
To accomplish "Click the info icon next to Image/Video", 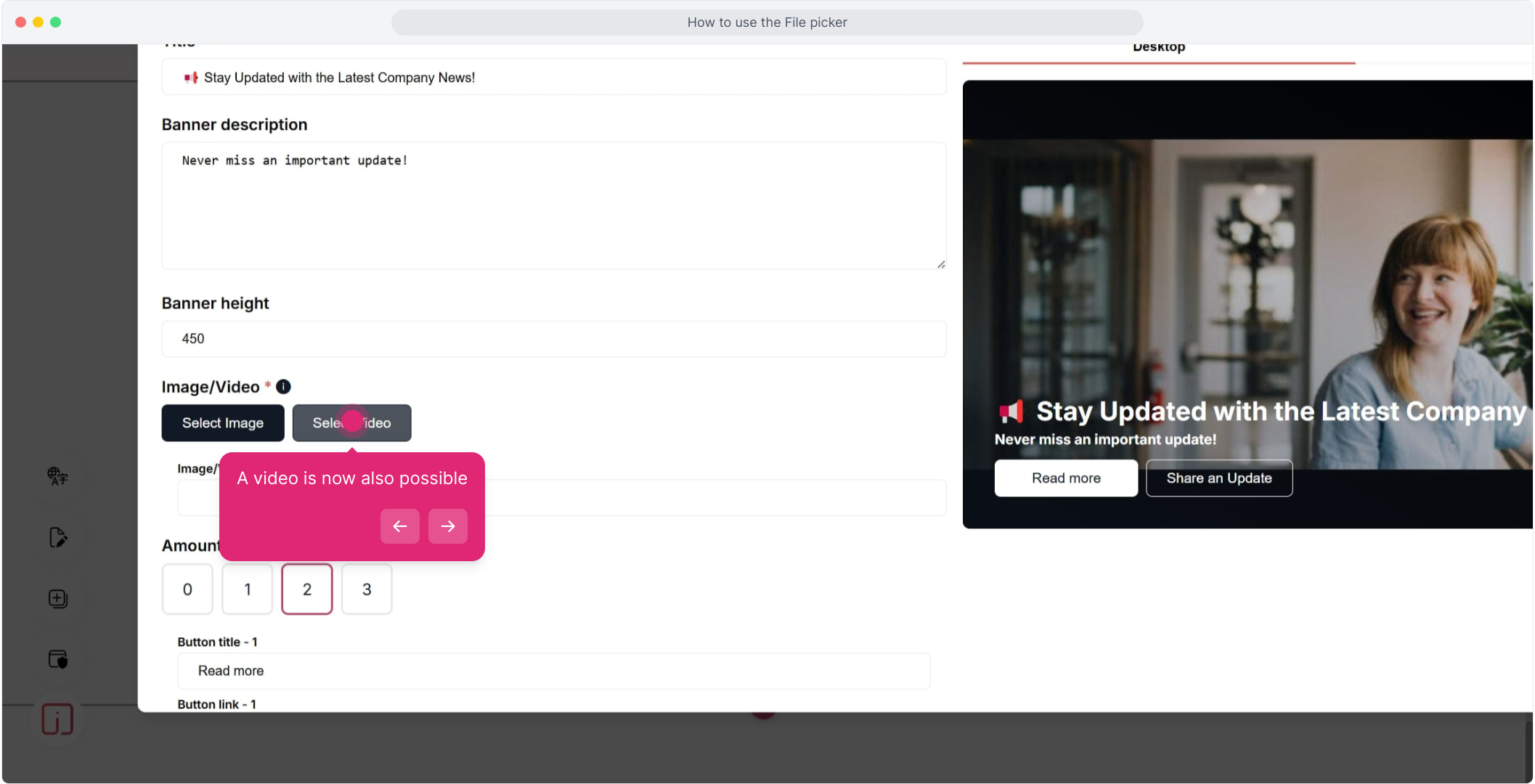I will pos(283,387).
